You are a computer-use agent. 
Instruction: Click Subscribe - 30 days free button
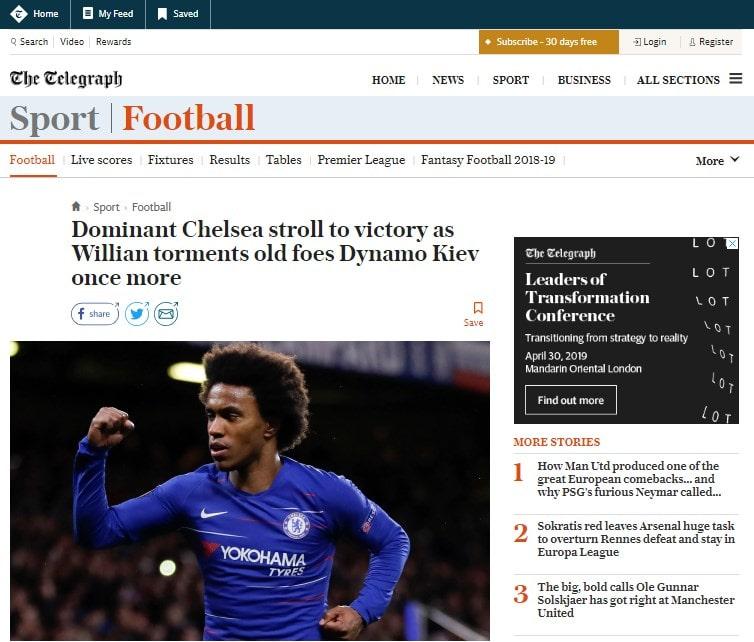[549, 42]
